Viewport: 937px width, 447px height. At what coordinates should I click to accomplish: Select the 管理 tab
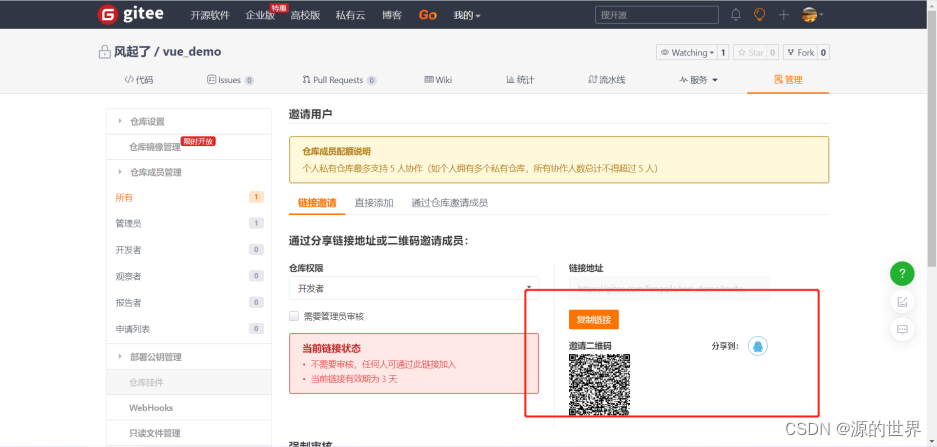coord(788,79)
